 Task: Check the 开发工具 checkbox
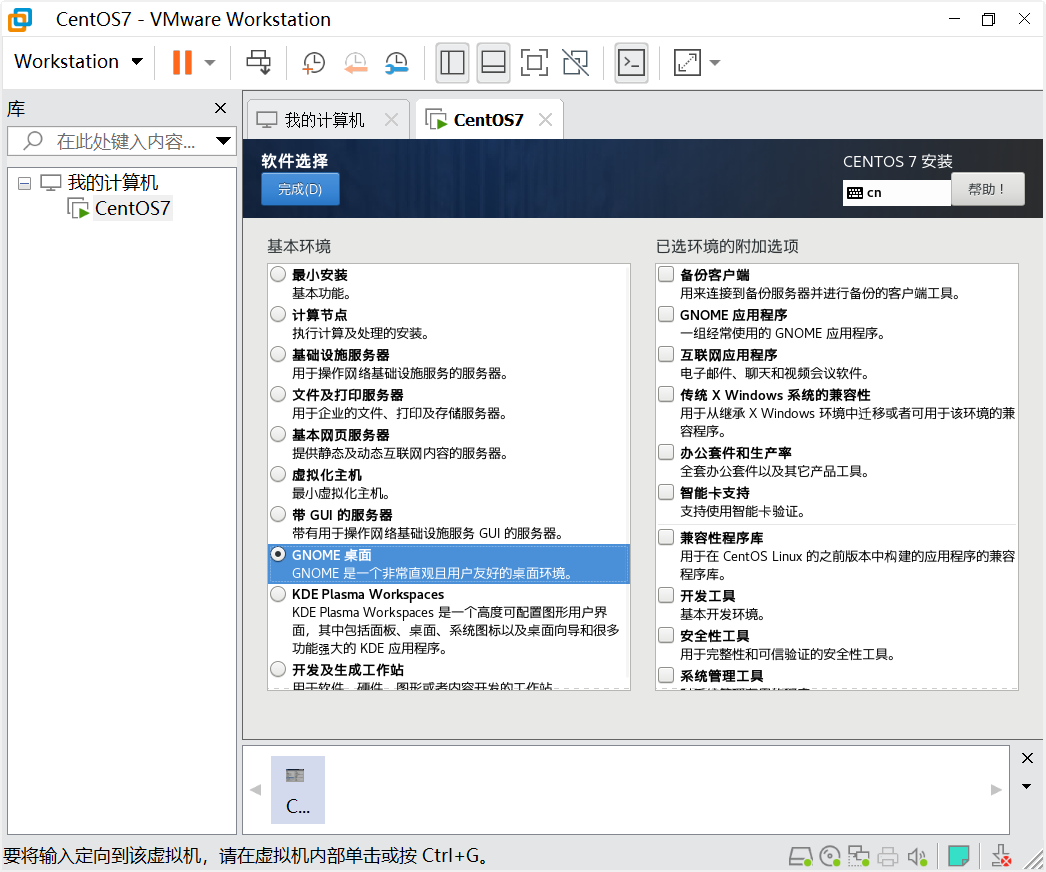666,595
